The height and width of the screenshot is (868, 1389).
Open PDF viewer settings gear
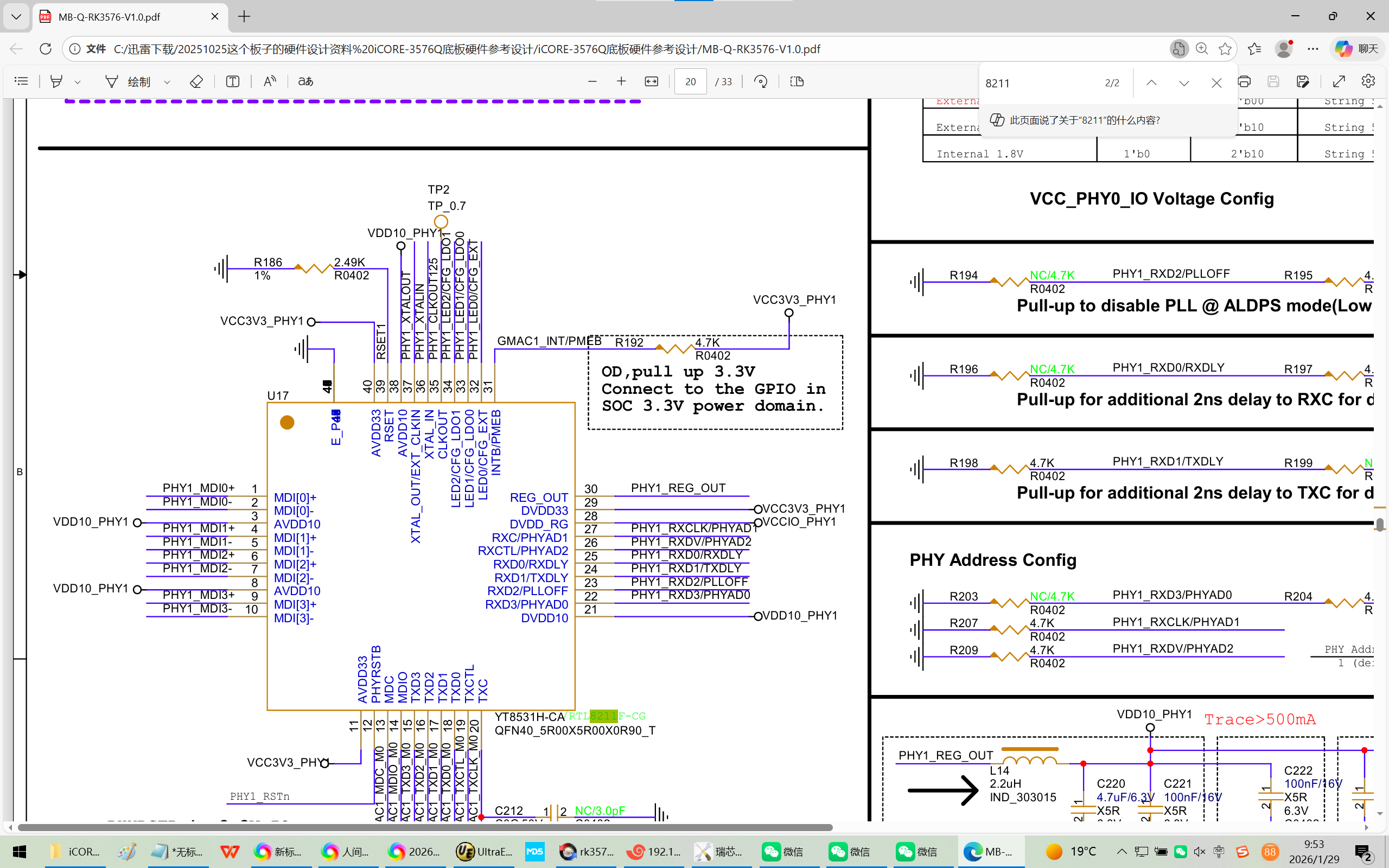click(x=1368, y=81)
